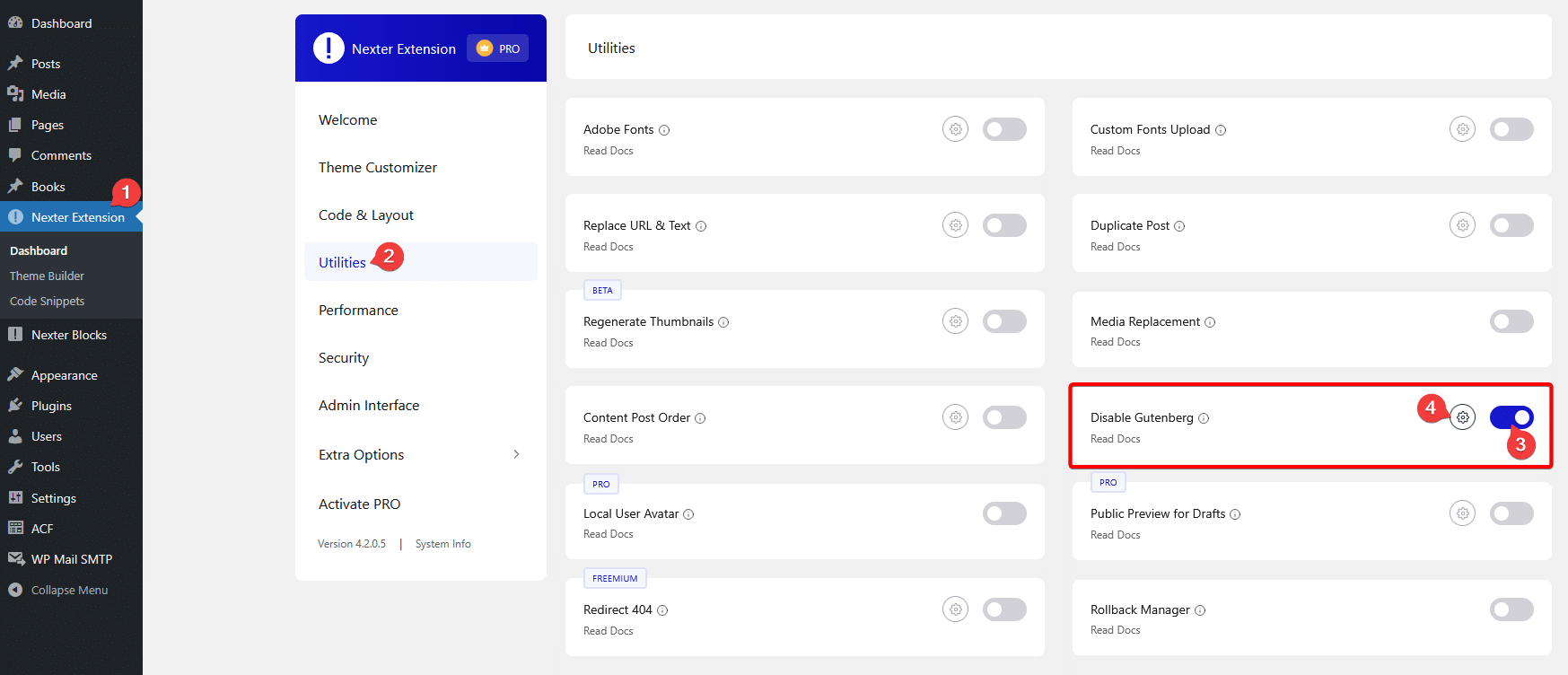Screen dimensions: 1568x675
Task: Switch on Local User Avatar toggle
Action: coord(1004,513)
